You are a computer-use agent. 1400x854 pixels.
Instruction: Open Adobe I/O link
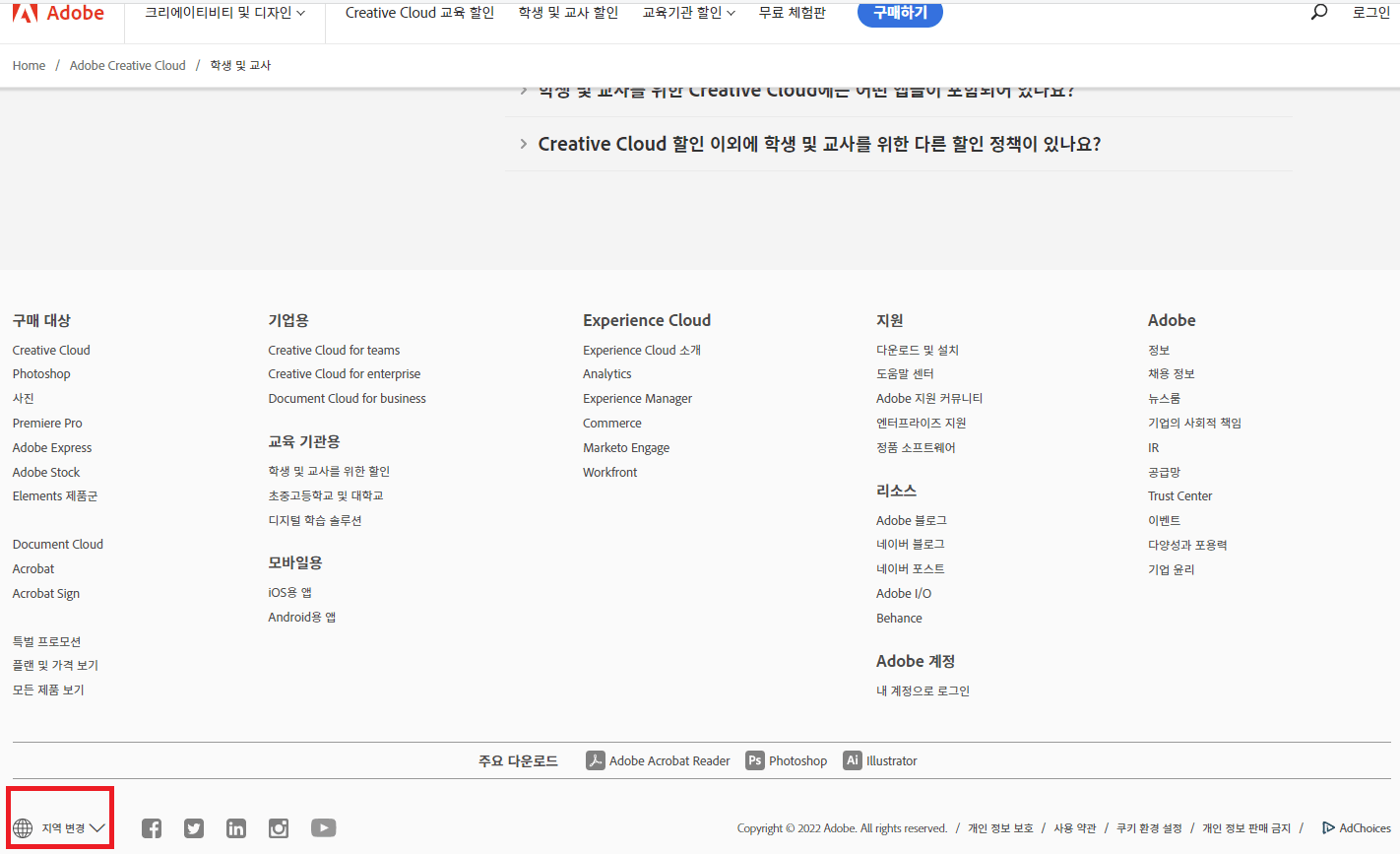tap(904, 594)
